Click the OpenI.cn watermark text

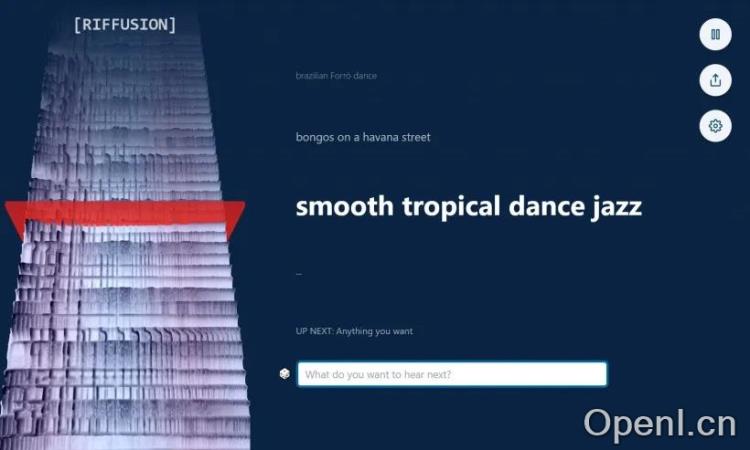tap(659, 424)
